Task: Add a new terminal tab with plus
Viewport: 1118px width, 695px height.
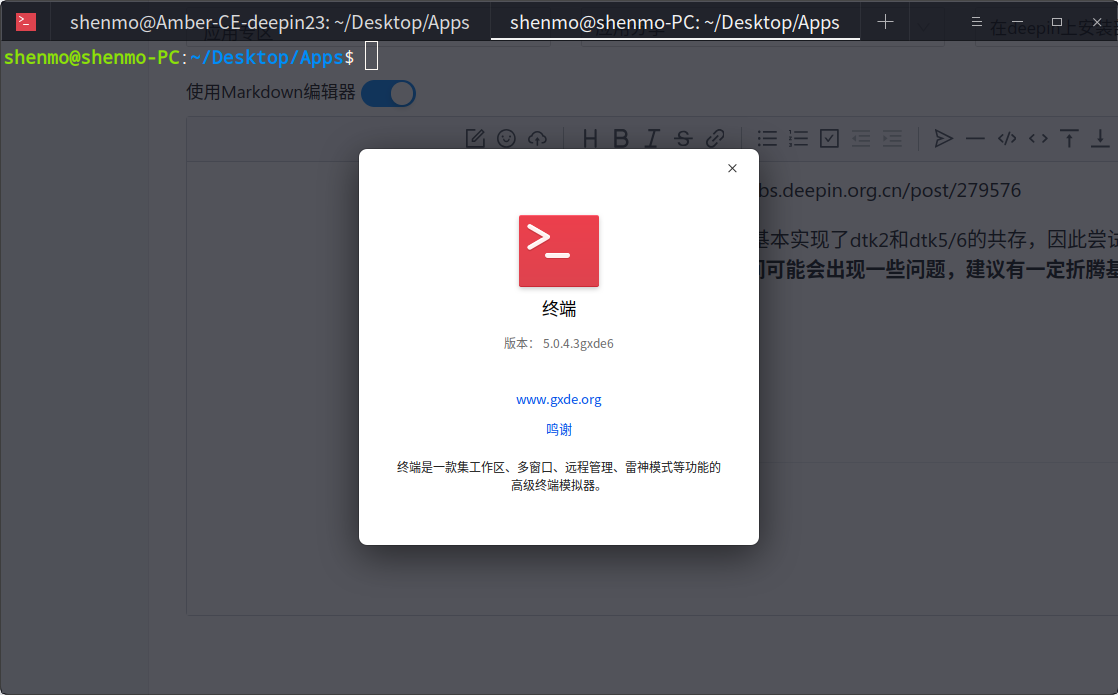Action: pos(885,22)
